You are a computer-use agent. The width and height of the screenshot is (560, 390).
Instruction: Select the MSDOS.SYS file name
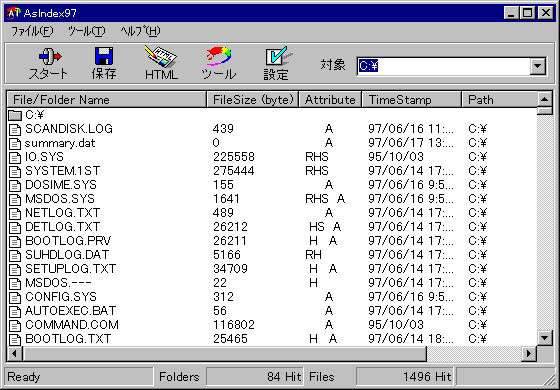tap(60, 199)
